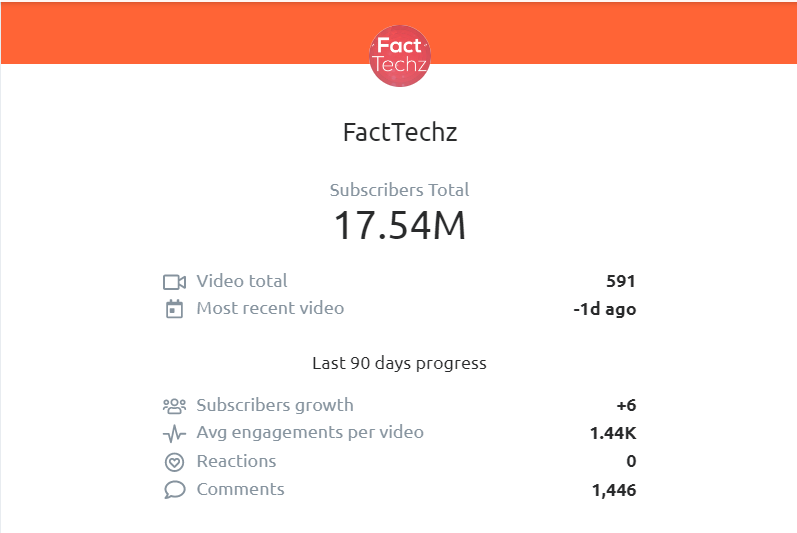Click the people icon beside Subscribers growth
797x533 pixels.
[x=174, y=406]
